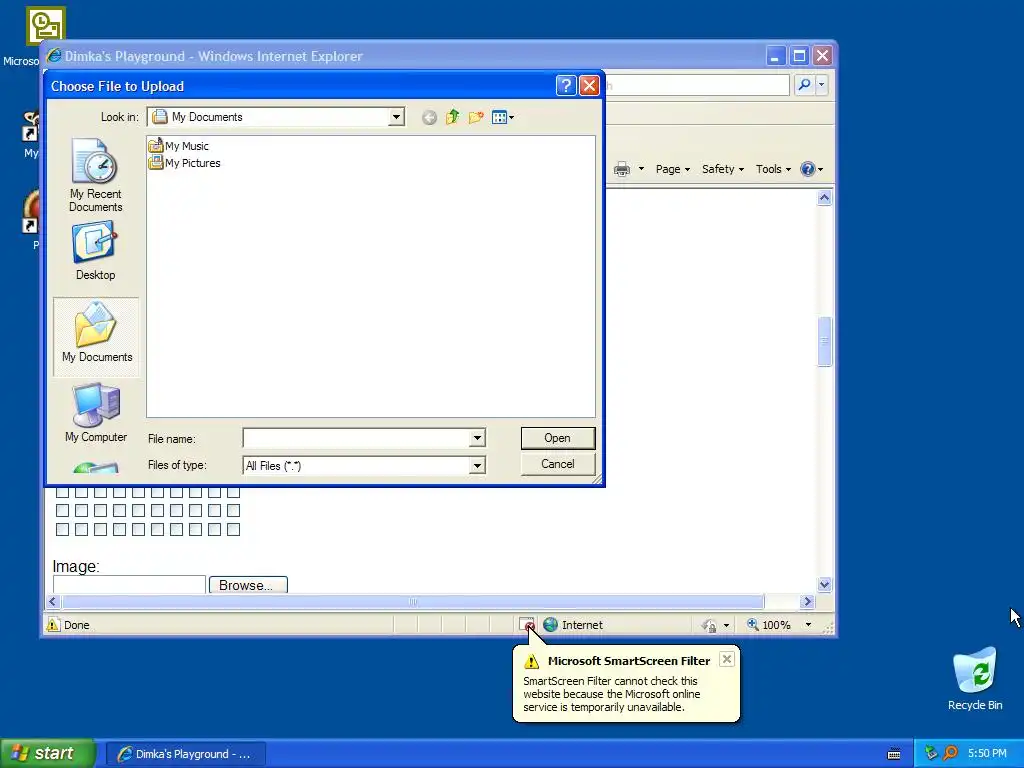Open the Page menu

click(673, 169)
